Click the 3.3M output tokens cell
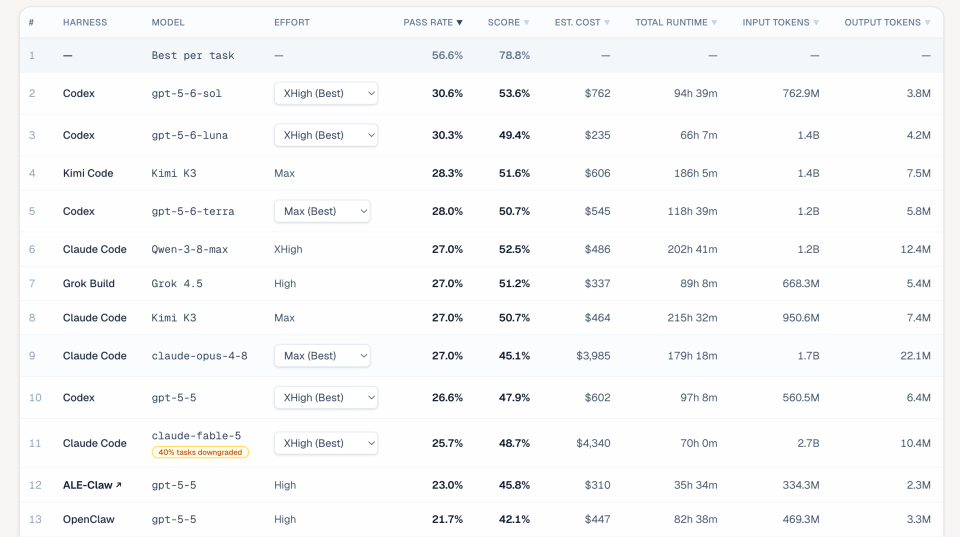960x537 pixels. pos(918,519)
